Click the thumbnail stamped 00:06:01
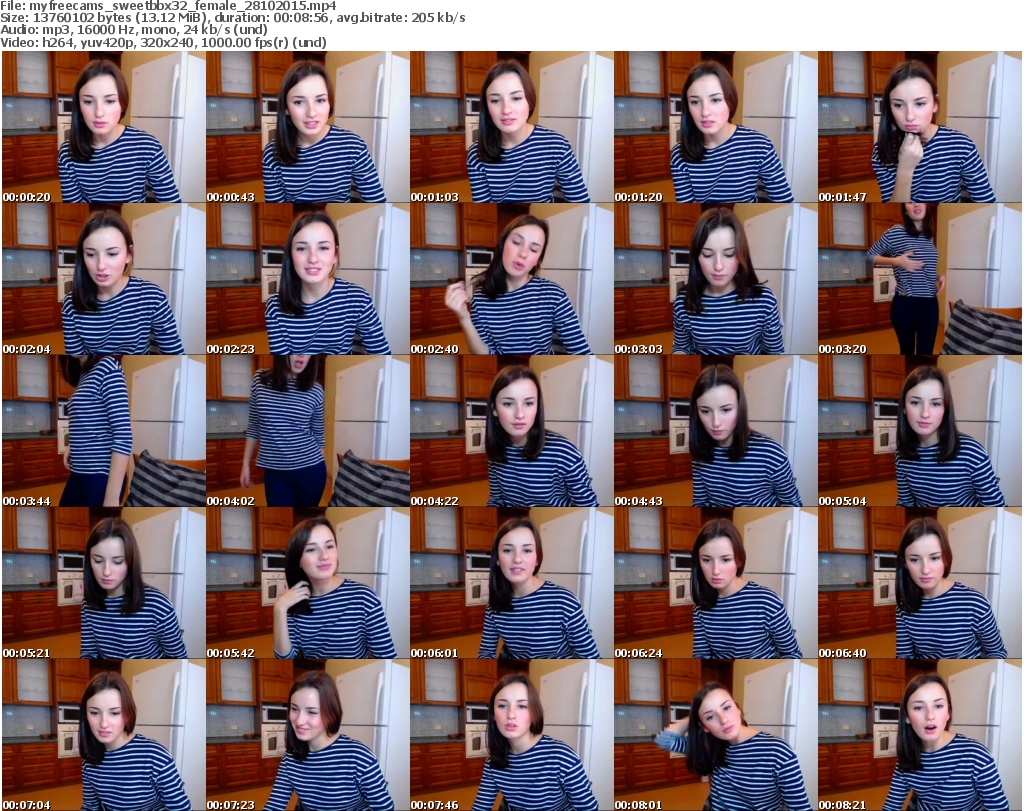The image size is (1024, 811). click(511, 583)
